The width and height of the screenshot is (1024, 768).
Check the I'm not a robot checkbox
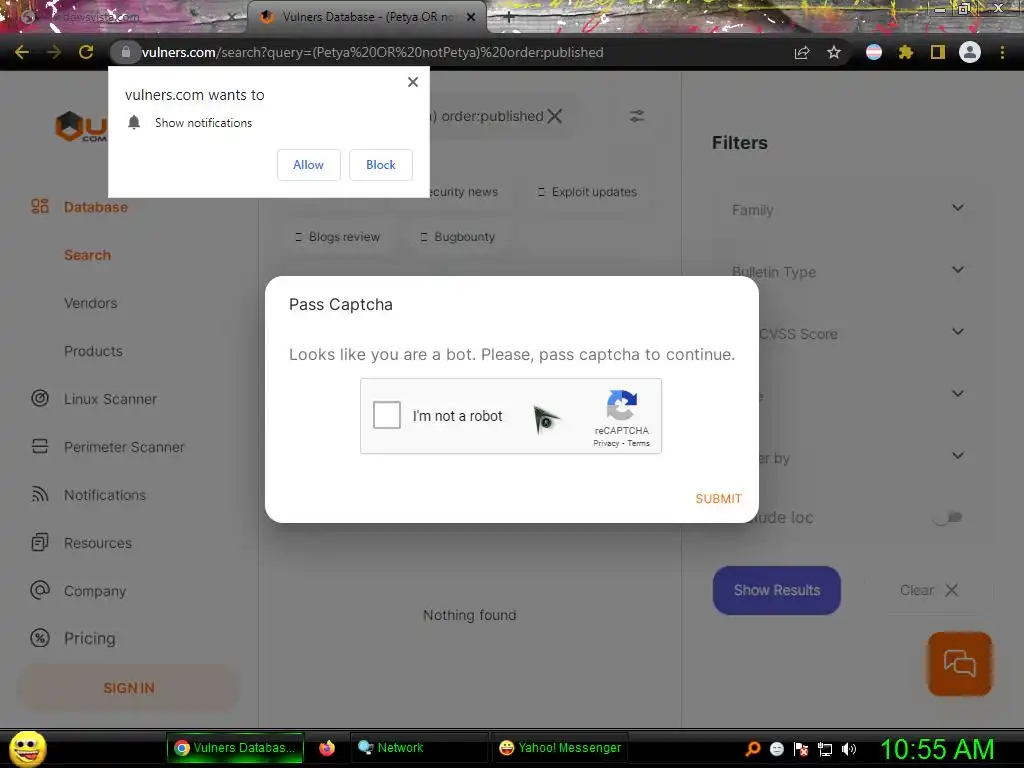(387, 415)
